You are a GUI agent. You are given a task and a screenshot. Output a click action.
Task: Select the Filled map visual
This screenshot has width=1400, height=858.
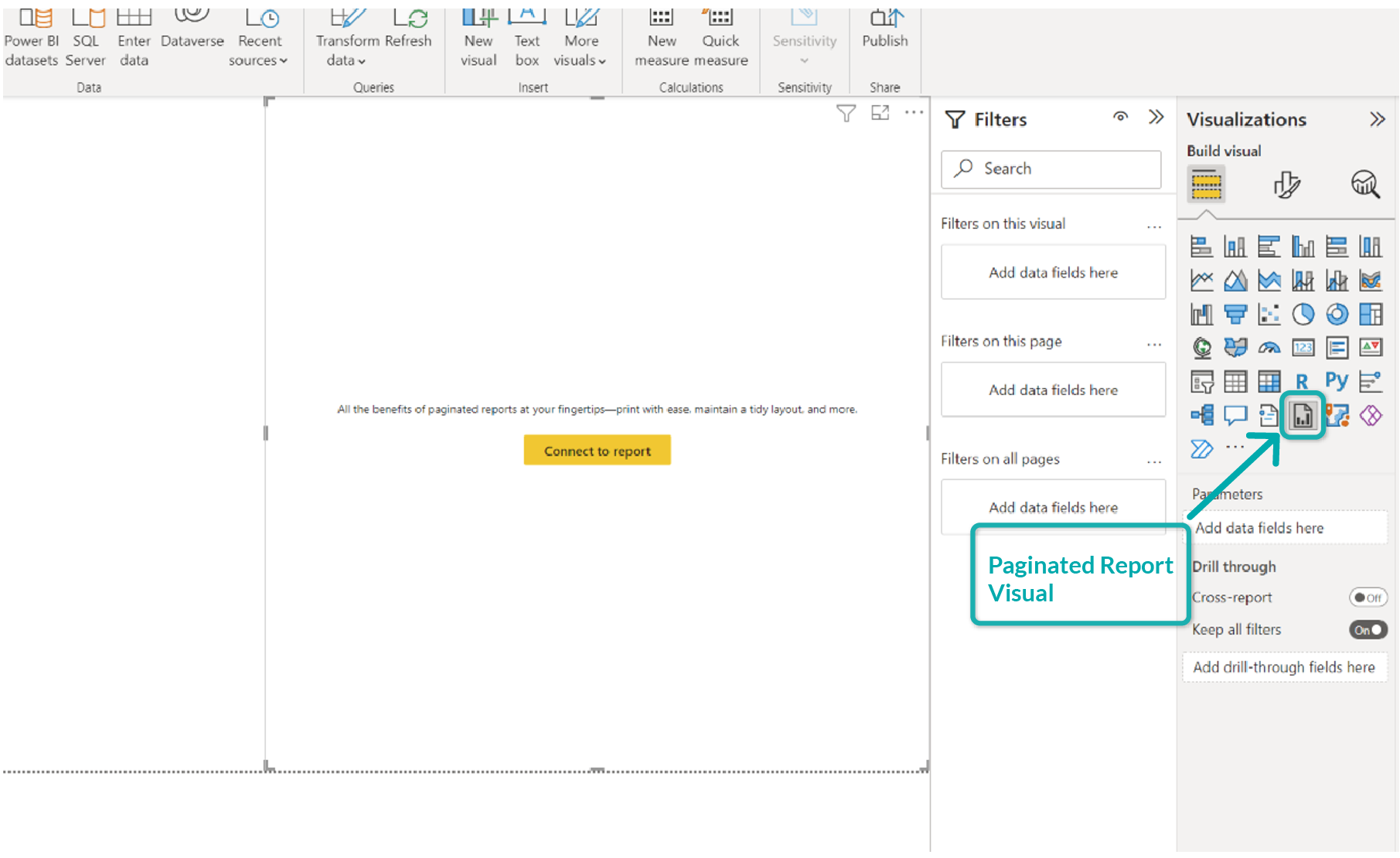pos(1235,348)
